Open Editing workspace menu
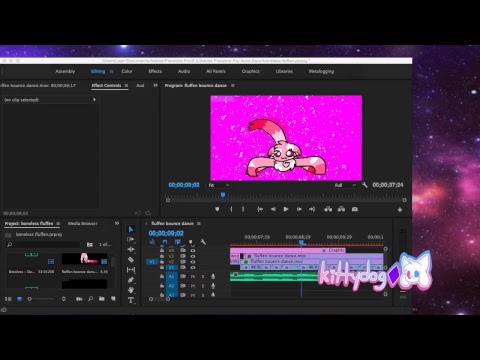The width and height of the screenshot is (480, 360). pyautogui.click(x=112, y=71)
